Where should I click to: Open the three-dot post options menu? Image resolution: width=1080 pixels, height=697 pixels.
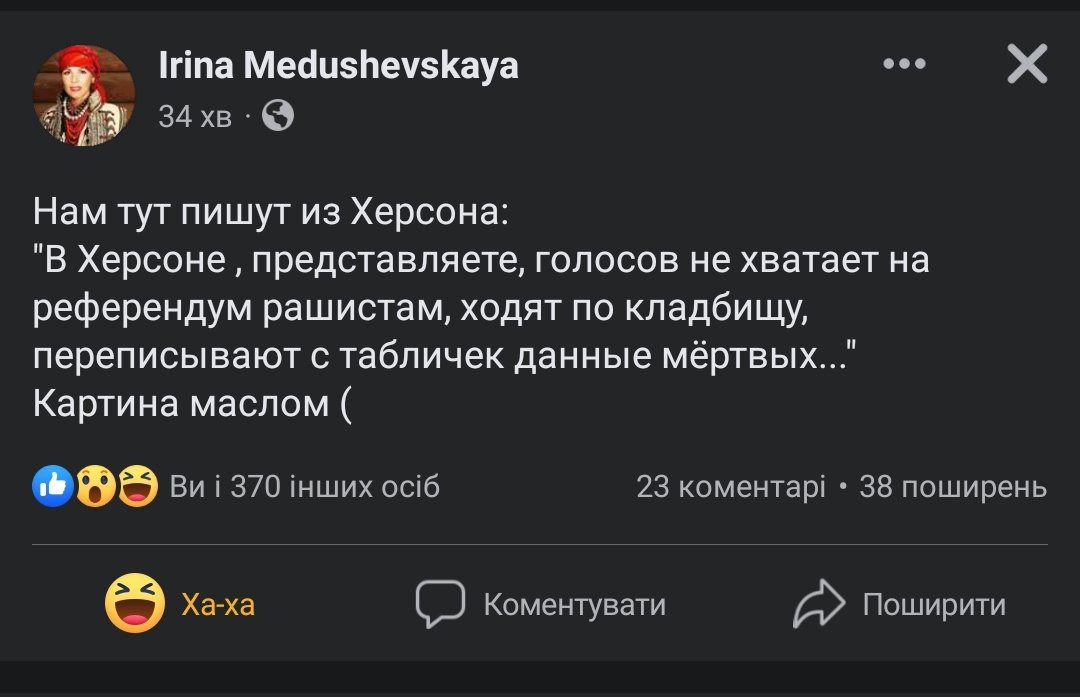pyautogui.click(x=905, y=64)
